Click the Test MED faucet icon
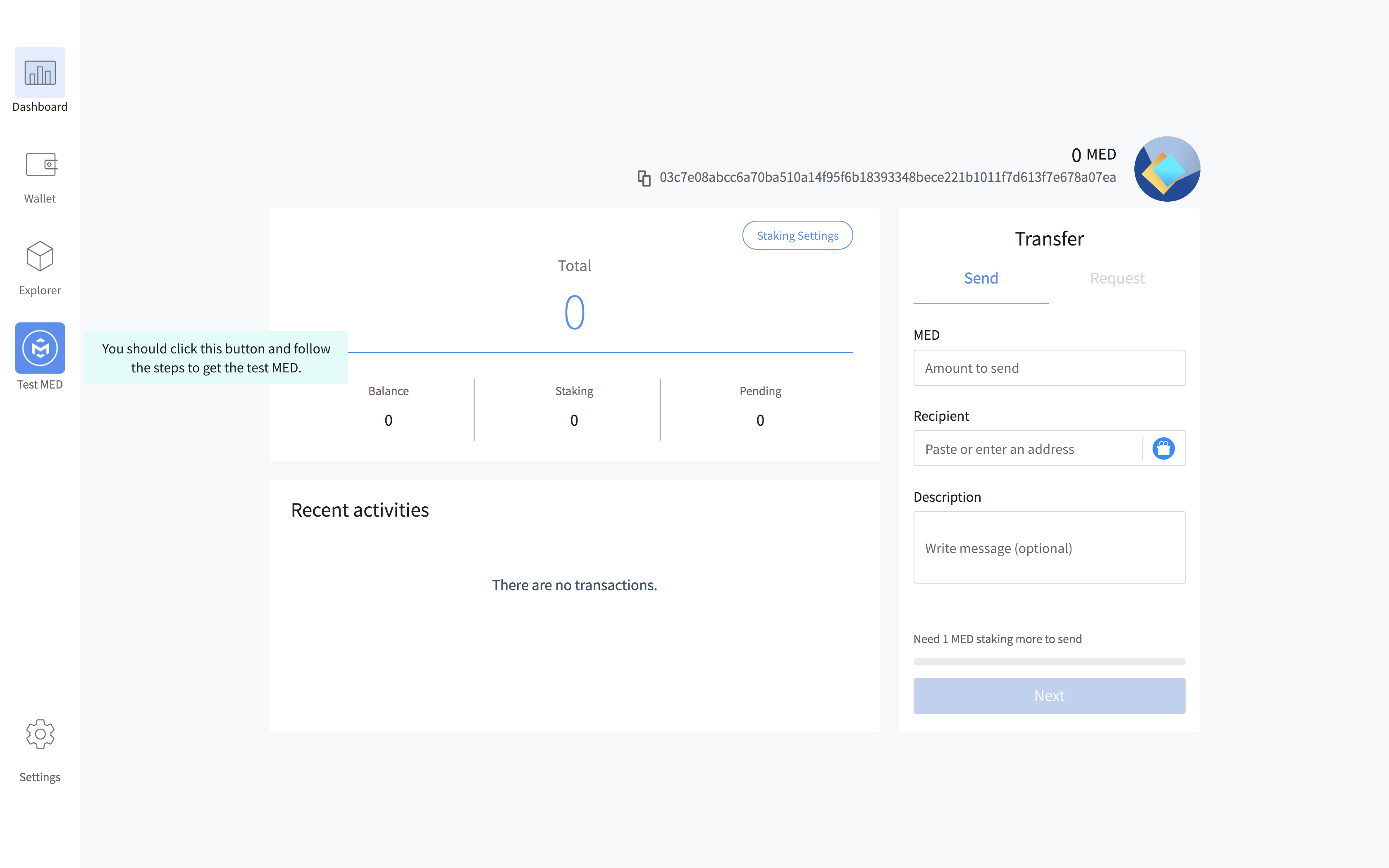This screenshot has height=868, width=1389. click(40, 348)
